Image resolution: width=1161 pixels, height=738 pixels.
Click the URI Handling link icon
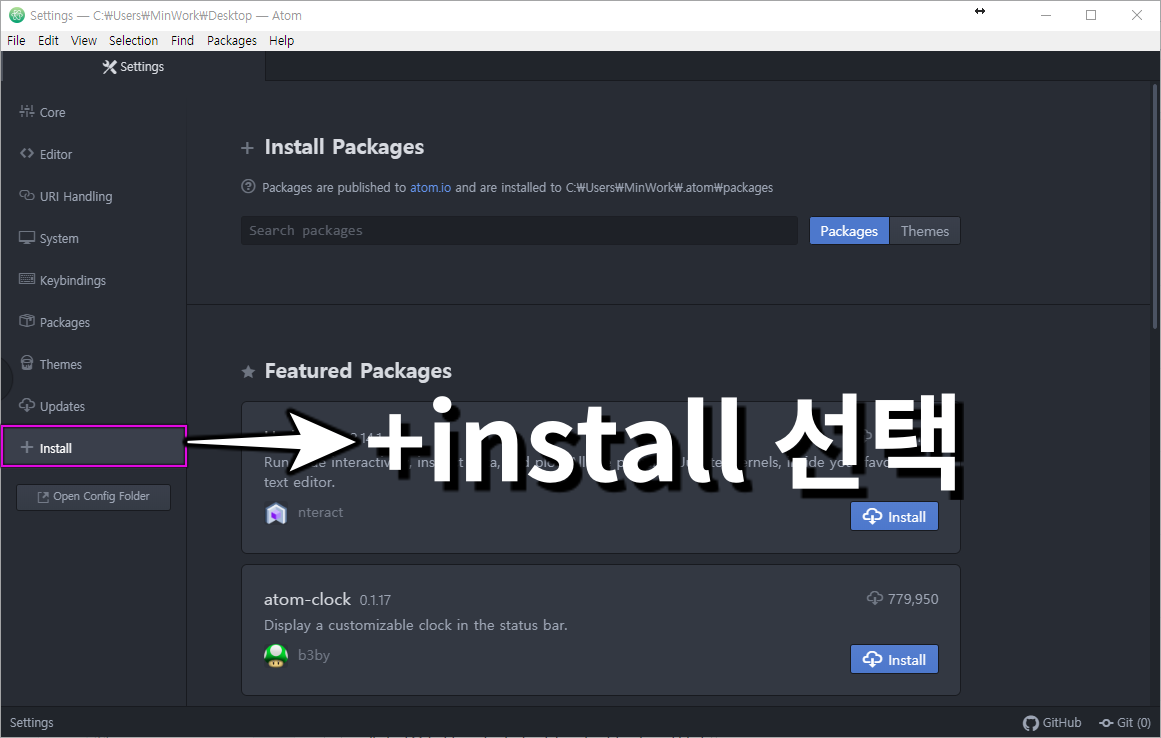[27, 195]
